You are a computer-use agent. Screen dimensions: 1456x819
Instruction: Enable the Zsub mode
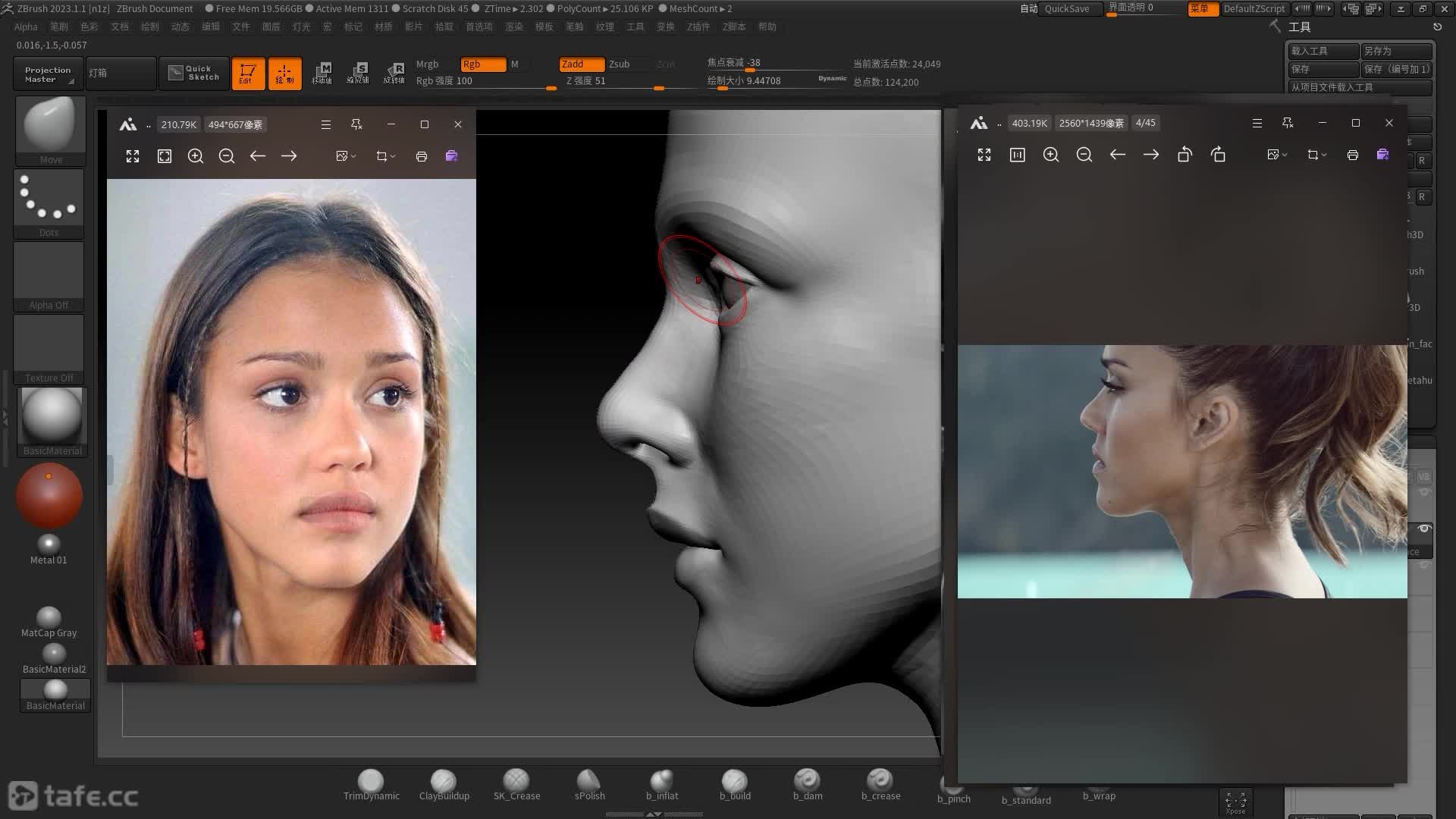620,64
